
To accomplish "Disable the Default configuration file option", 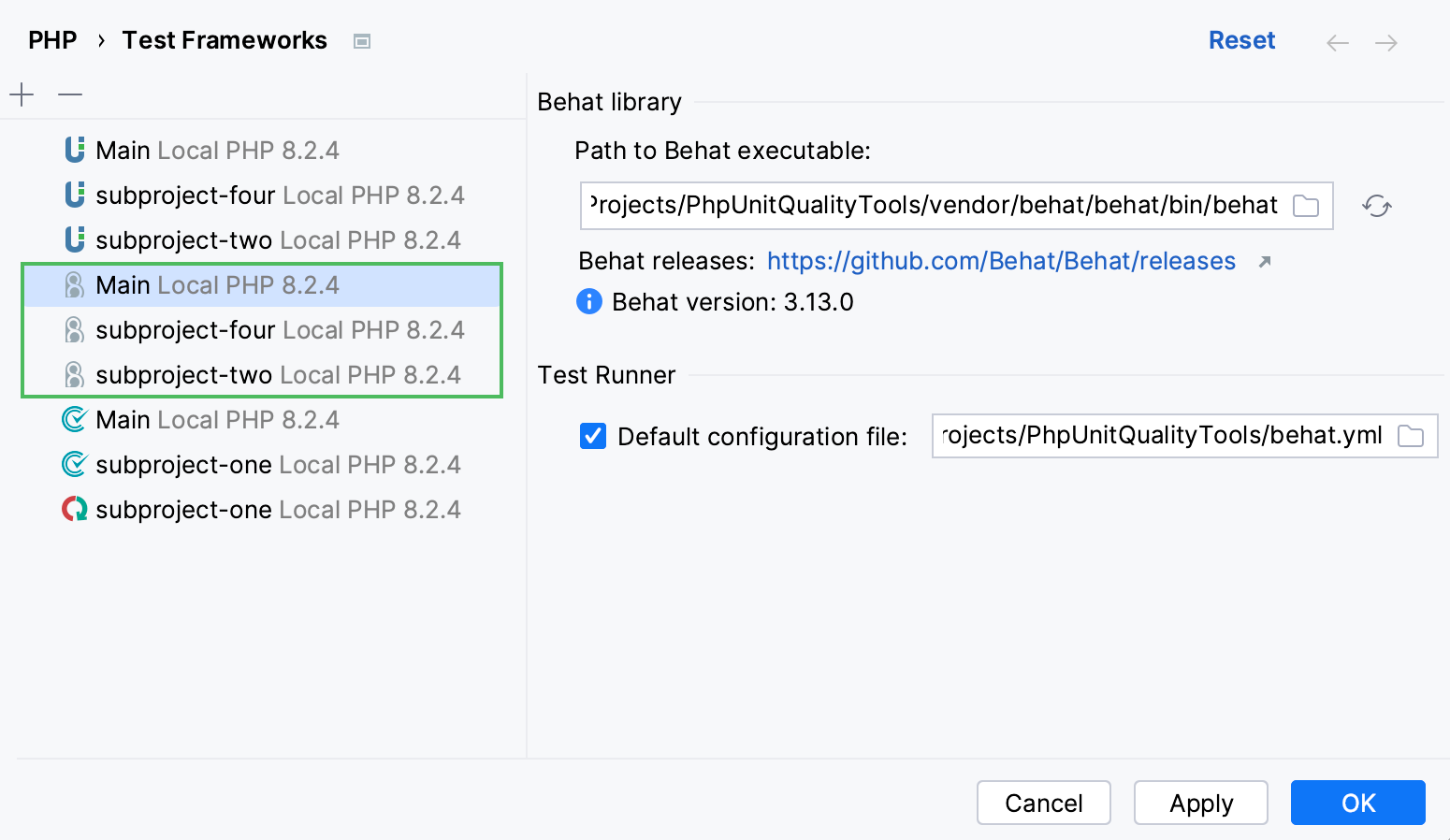I will click(592, 436).
